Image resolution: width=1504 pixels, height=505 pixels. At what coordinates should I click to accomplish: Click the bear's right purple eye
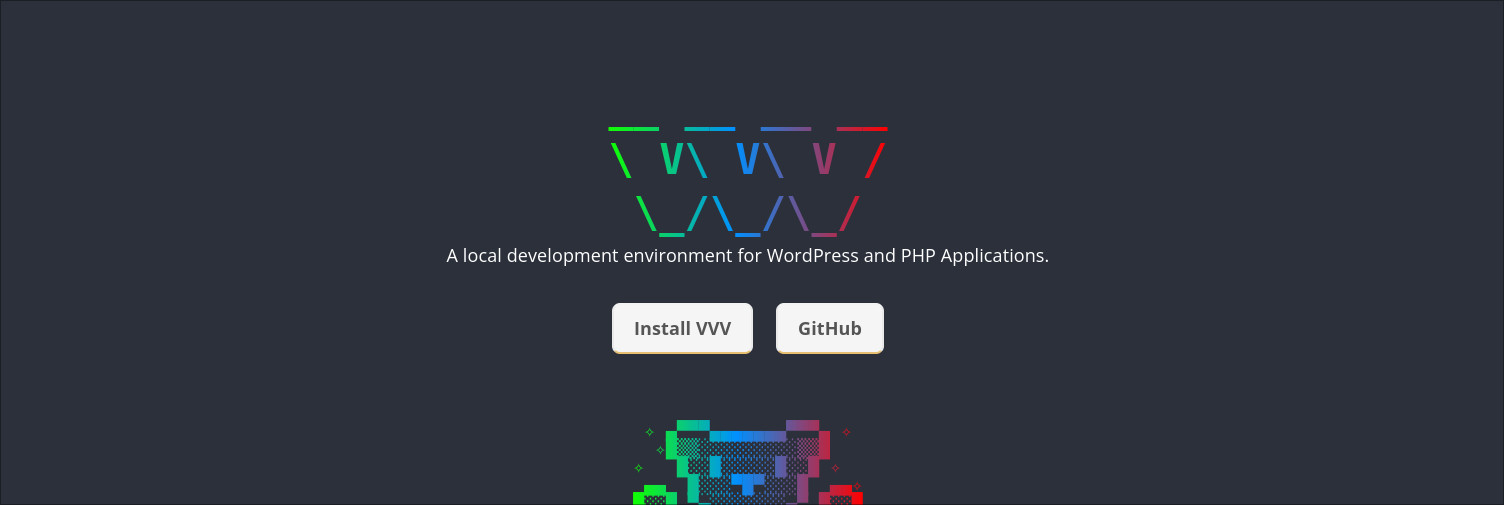[x=781, y=466]
